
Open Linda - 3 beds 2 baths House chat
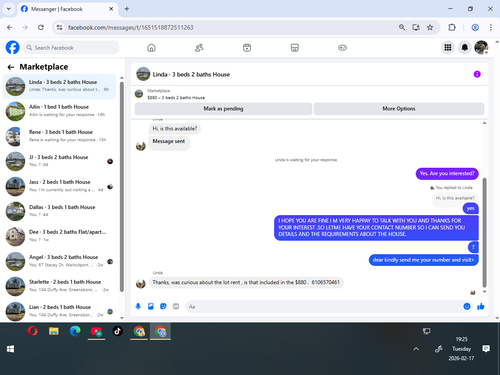[x=59, y=86]
